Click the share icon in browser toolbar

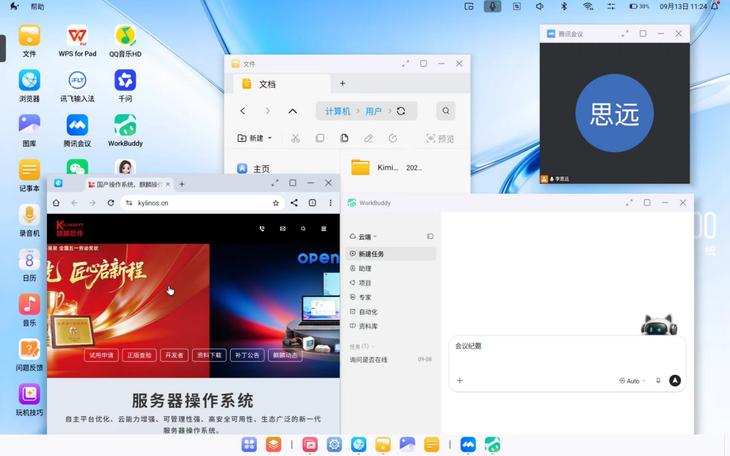[294, 203]
